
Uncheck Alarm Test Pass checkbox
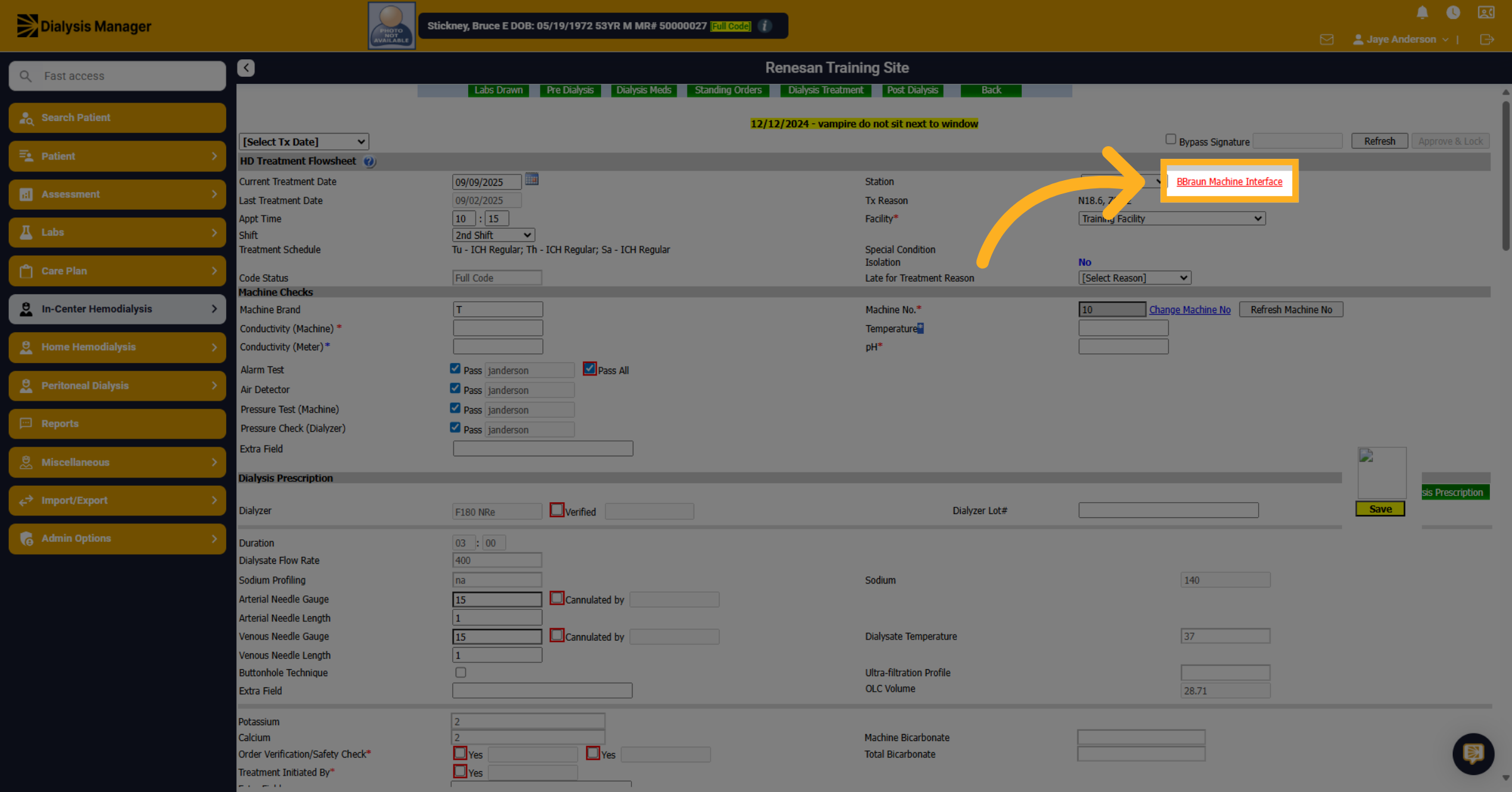click(x=455, y=369)
